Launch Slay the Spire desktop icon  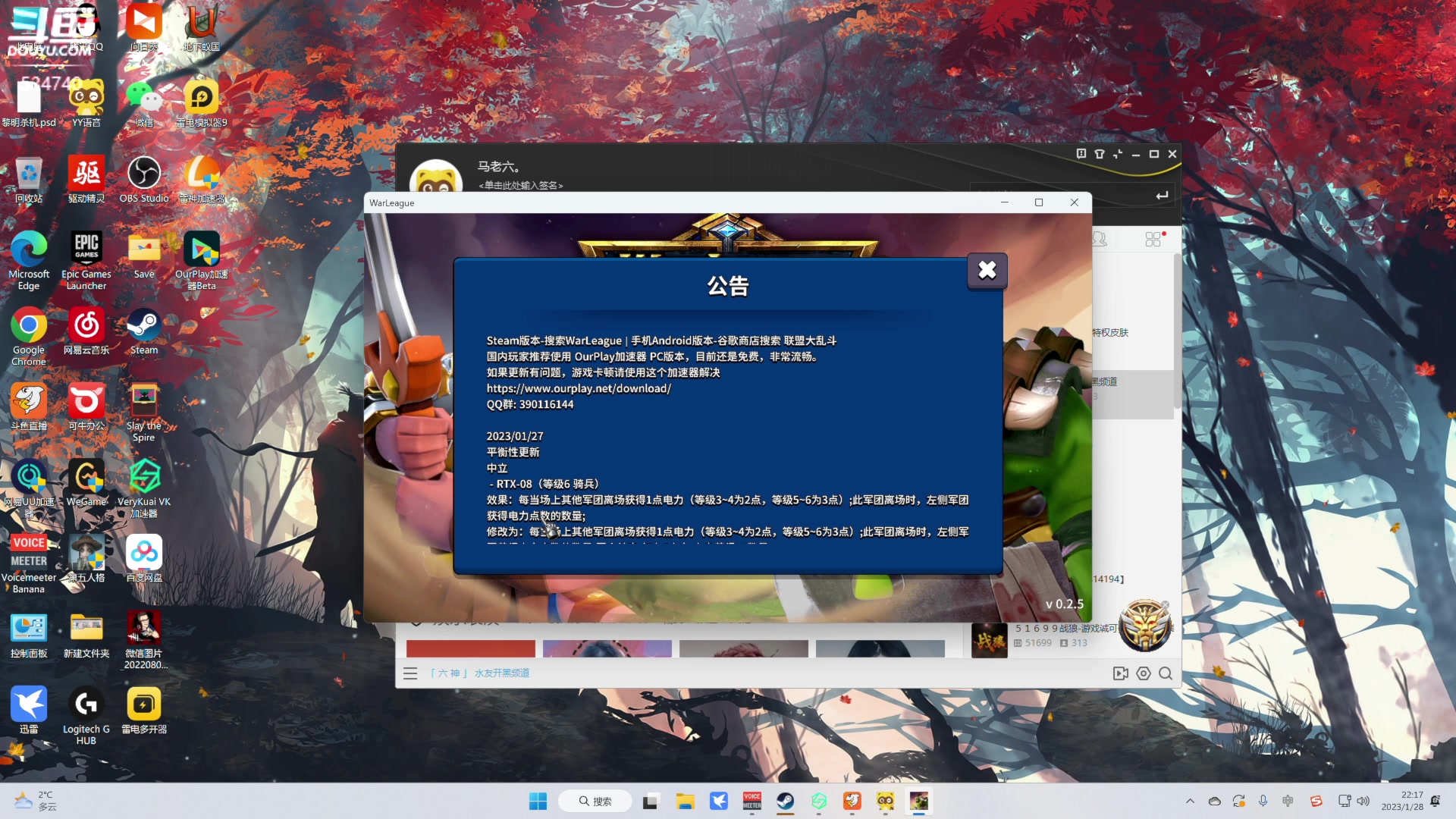pyautogui.click(x=144, y=413)
